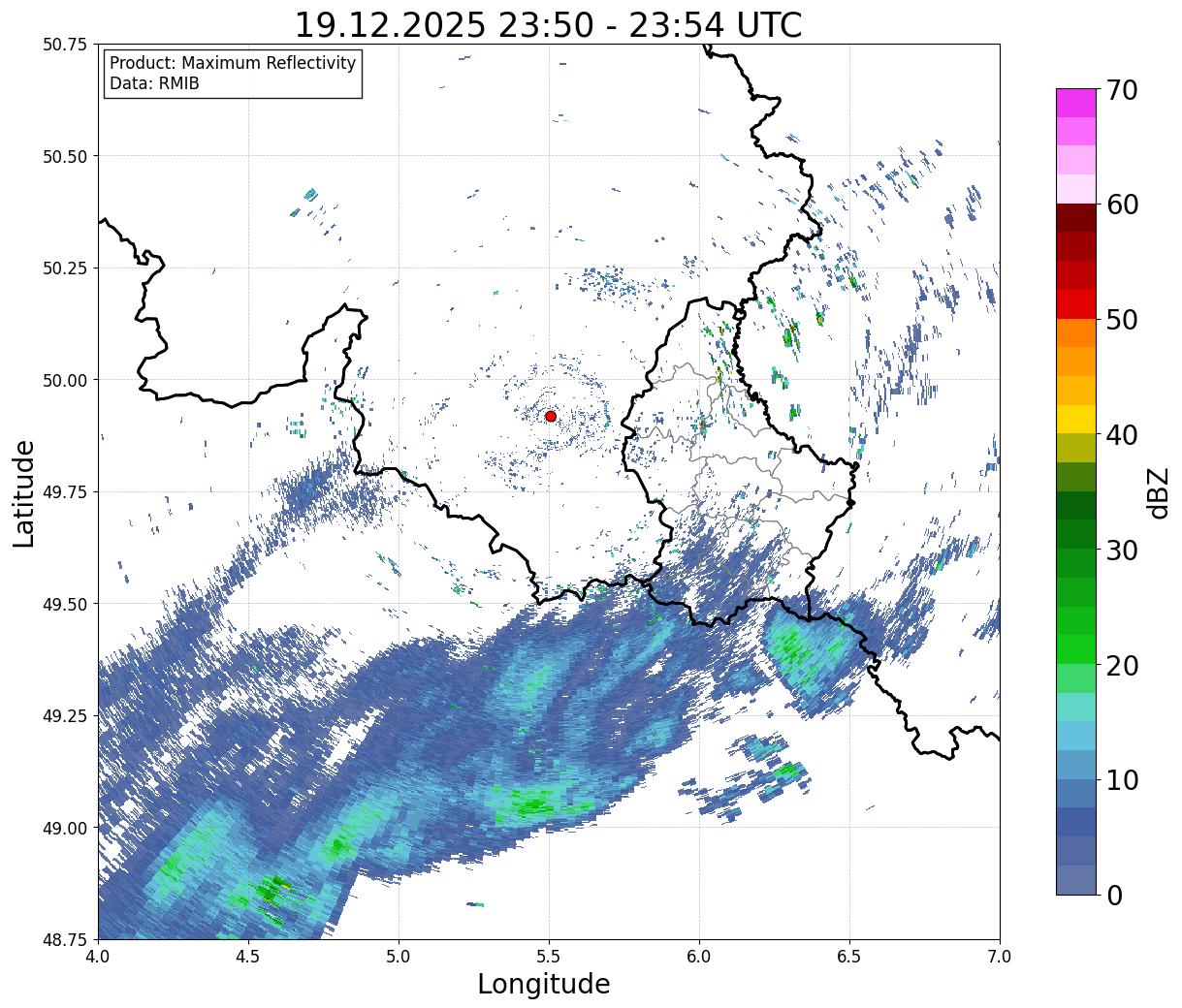
Task: Click the longitude tick label "4.5"
Action: (248, 956)
